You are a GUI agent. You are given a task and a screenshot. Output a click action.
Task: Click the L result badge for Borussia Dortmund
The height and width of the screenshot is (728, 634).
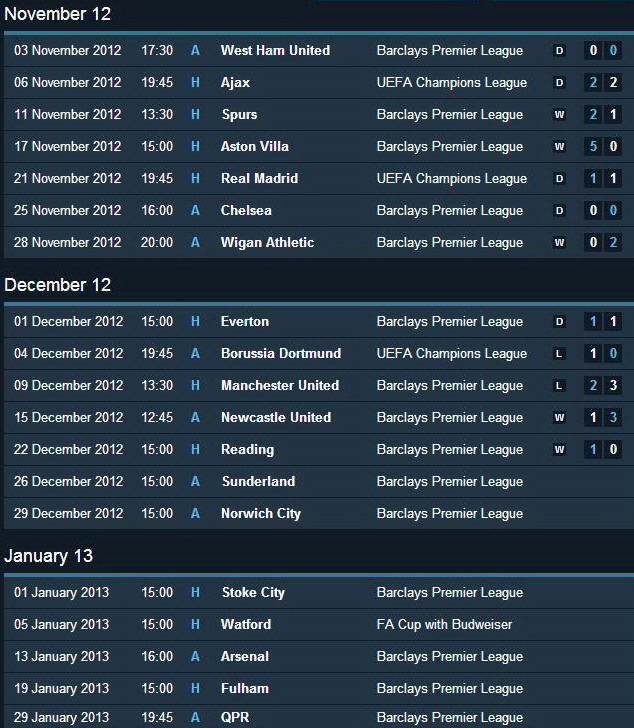coord(559,354)
